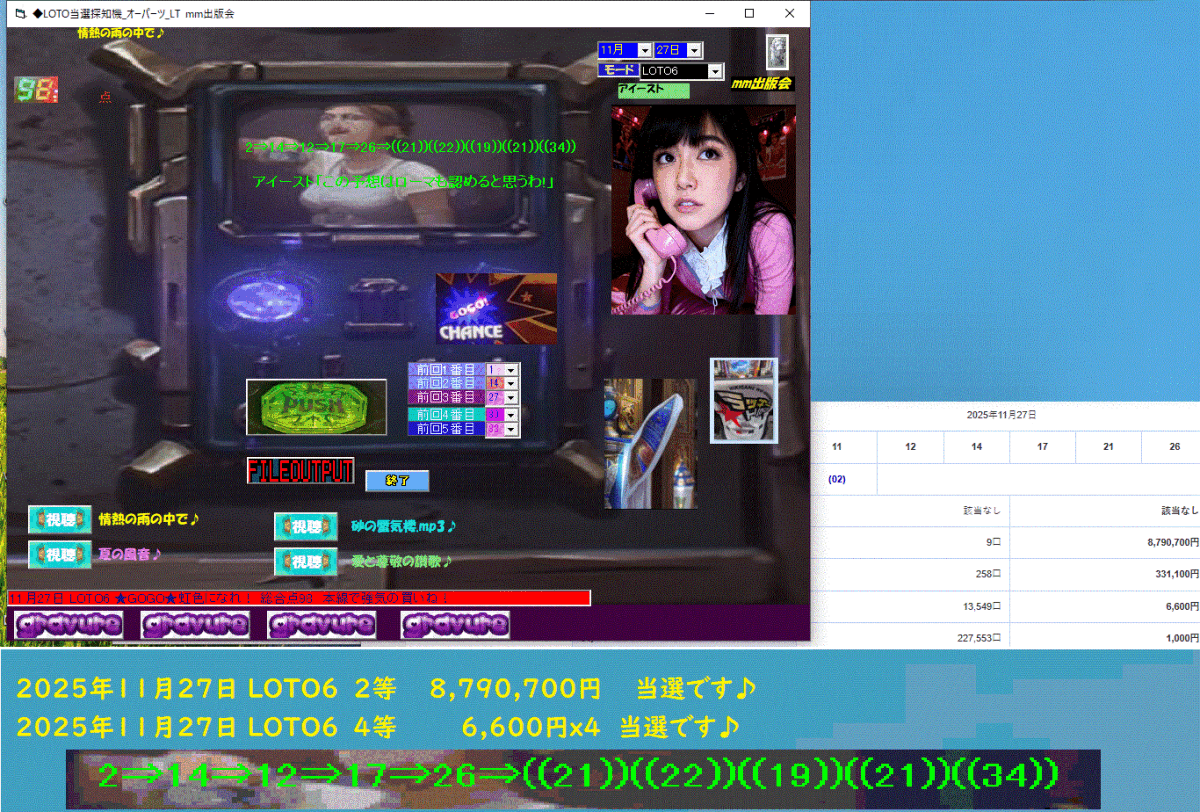Click the 前回5番目 label
The image size is (1200, 812).
point(446,429)
